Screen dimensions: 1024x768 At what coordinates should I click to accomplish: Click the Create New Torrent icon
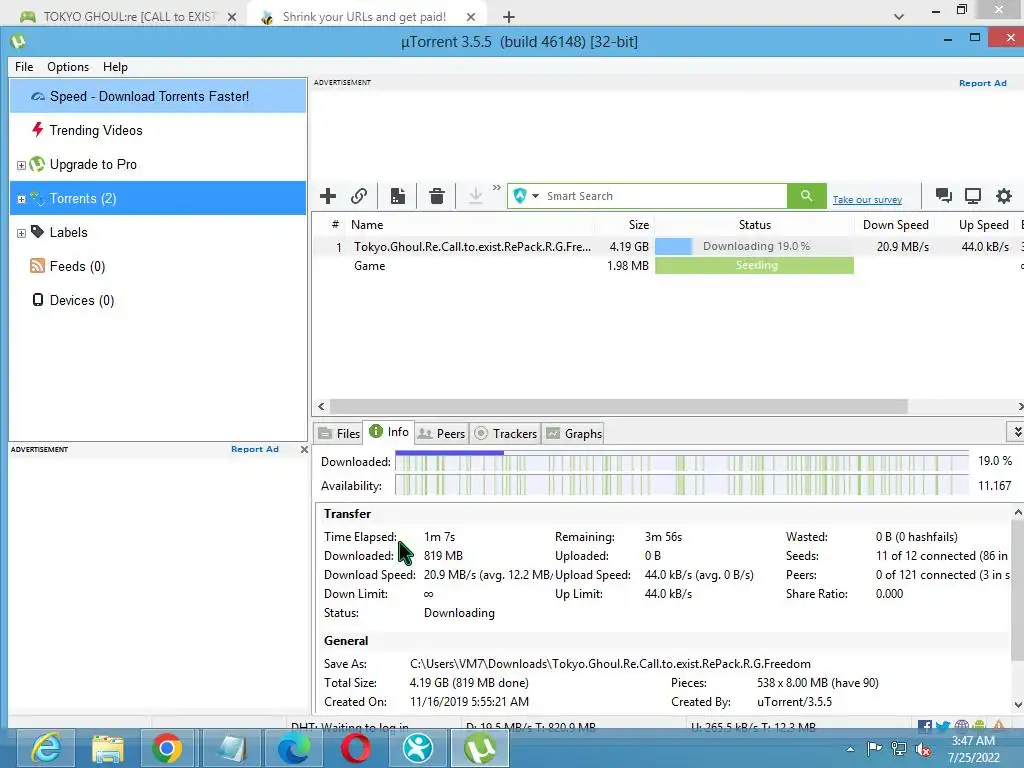pyautogui.click(x=398, y=196)
